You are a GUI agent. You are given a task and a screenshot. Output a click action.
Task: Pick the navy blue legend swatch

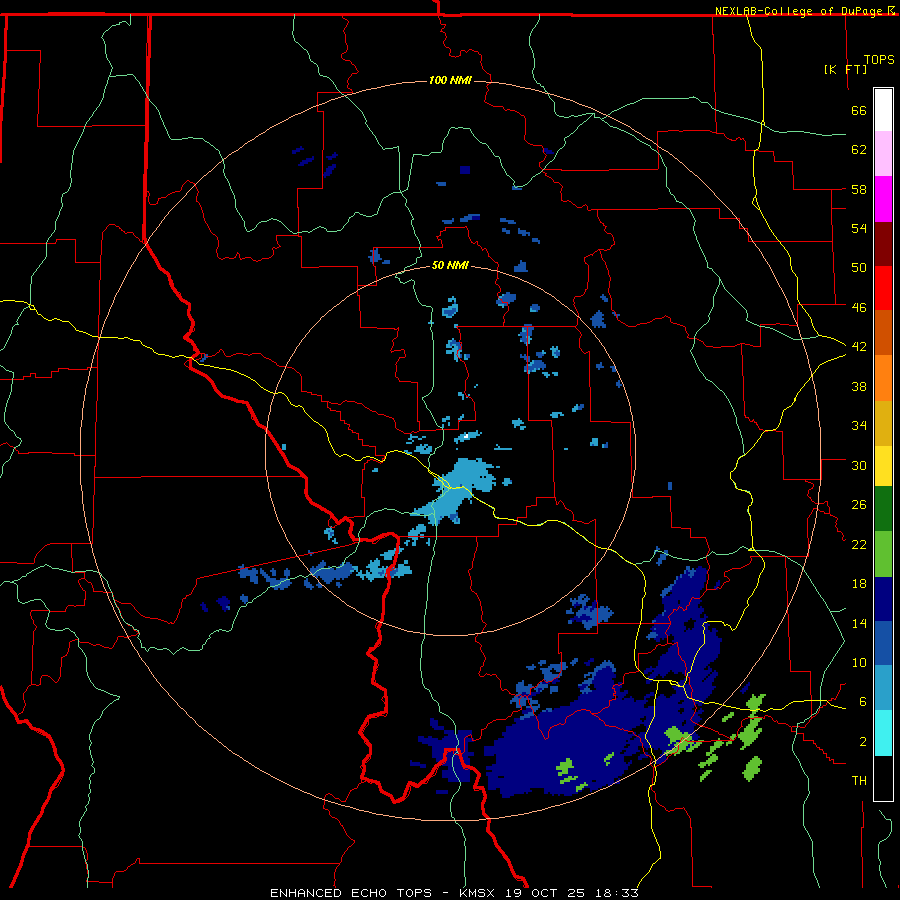click(883, 599)
